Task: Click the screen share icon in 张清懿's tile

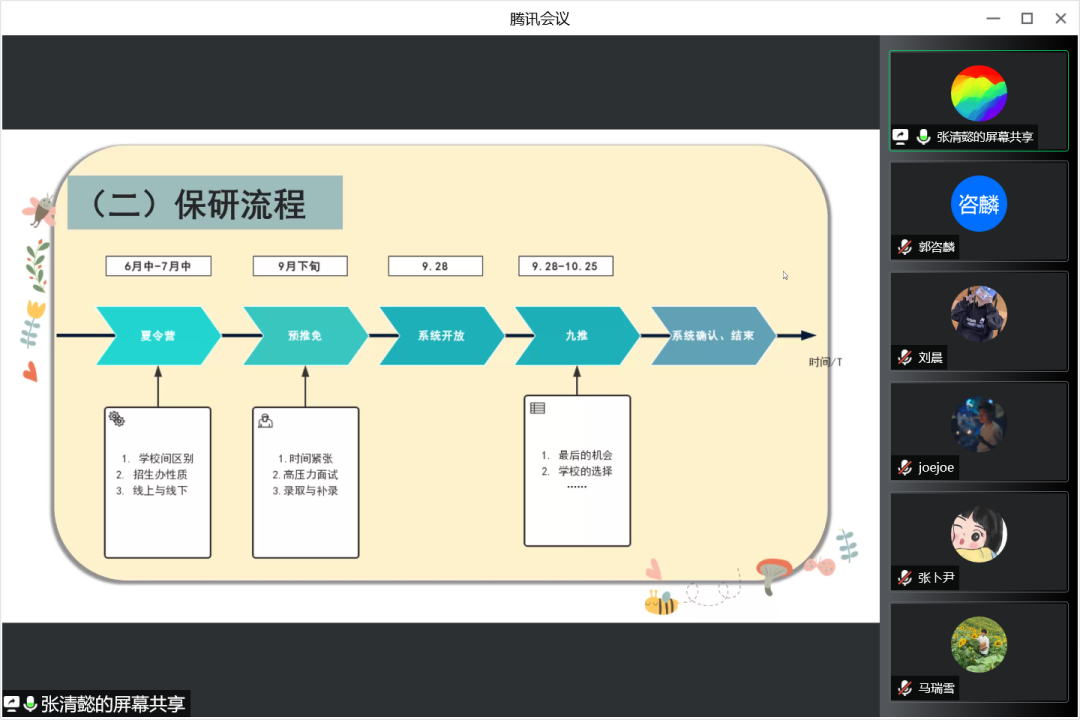Action: coord(902,137)
